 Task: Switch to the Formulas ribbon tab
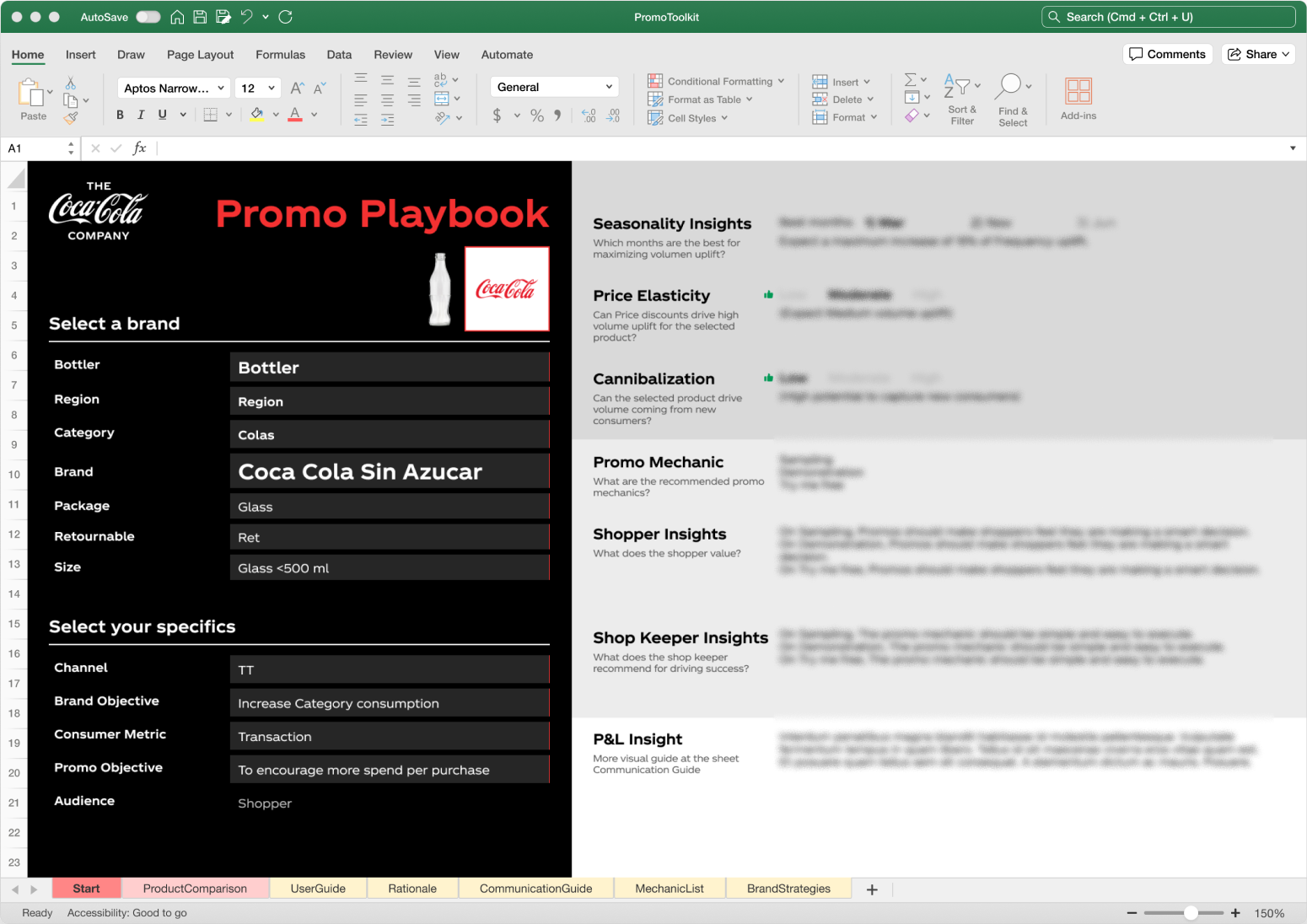(x=280, y=55)
